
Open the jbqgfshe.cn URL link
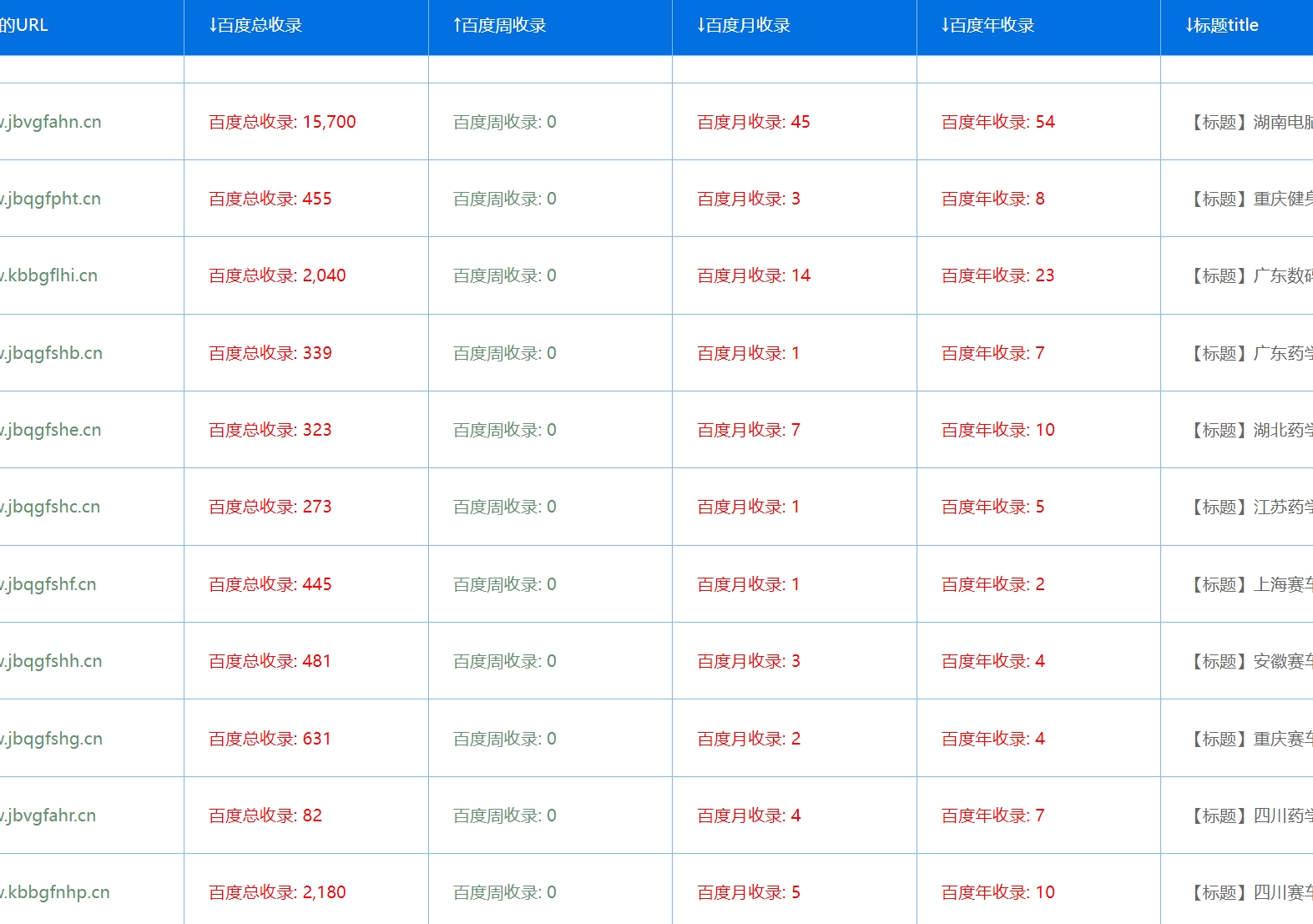tap(51, 430)
